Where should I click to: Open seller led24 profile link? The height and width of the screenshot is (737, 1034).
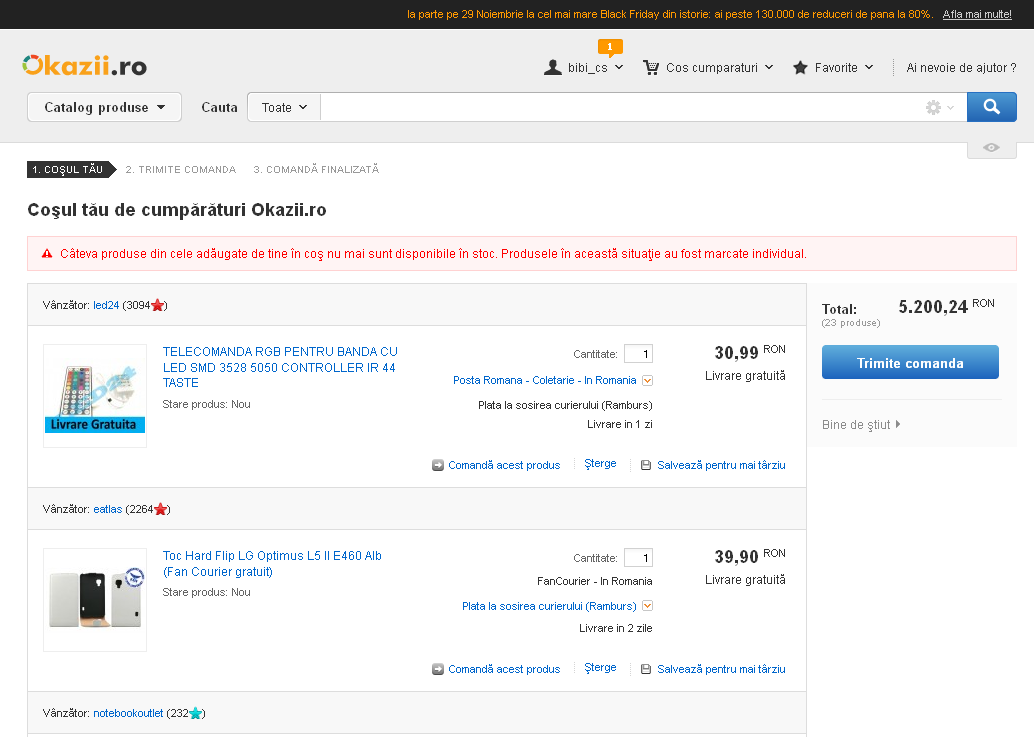(106, 305)
